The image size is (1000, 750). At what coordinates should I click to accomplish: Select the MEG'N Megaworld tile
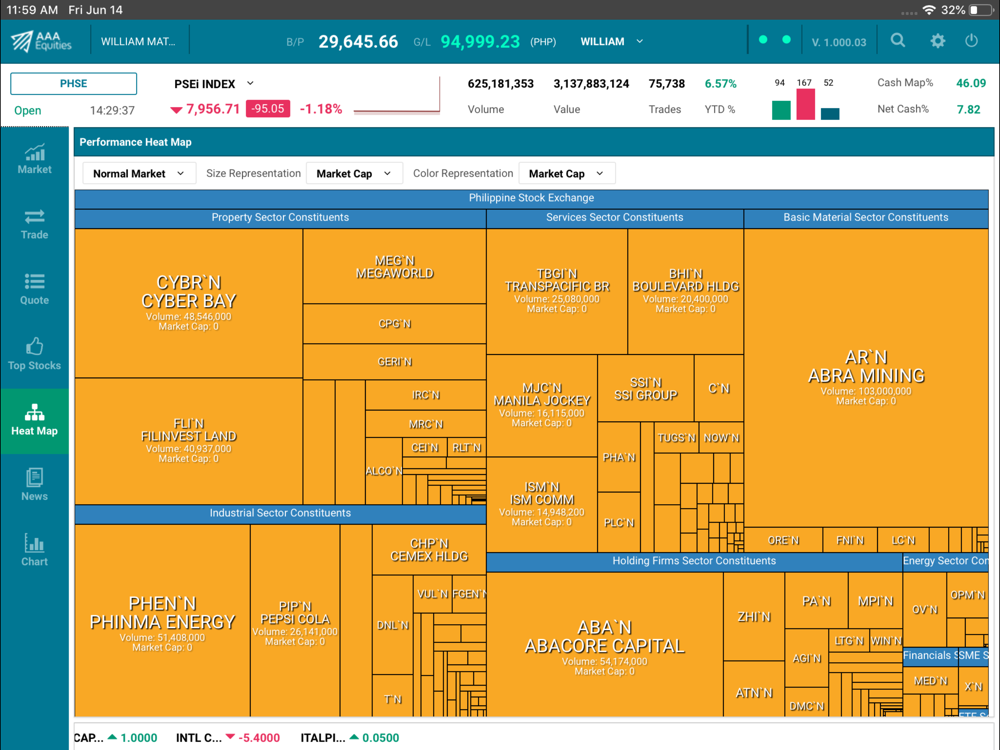pyautogui.click(x=394, y=267)
